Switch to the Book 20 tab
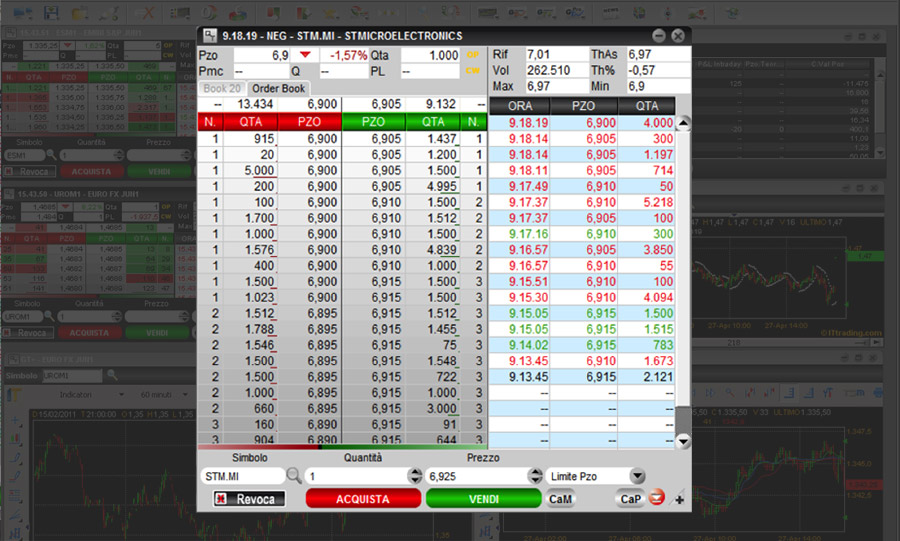 (x=221, y=89)
